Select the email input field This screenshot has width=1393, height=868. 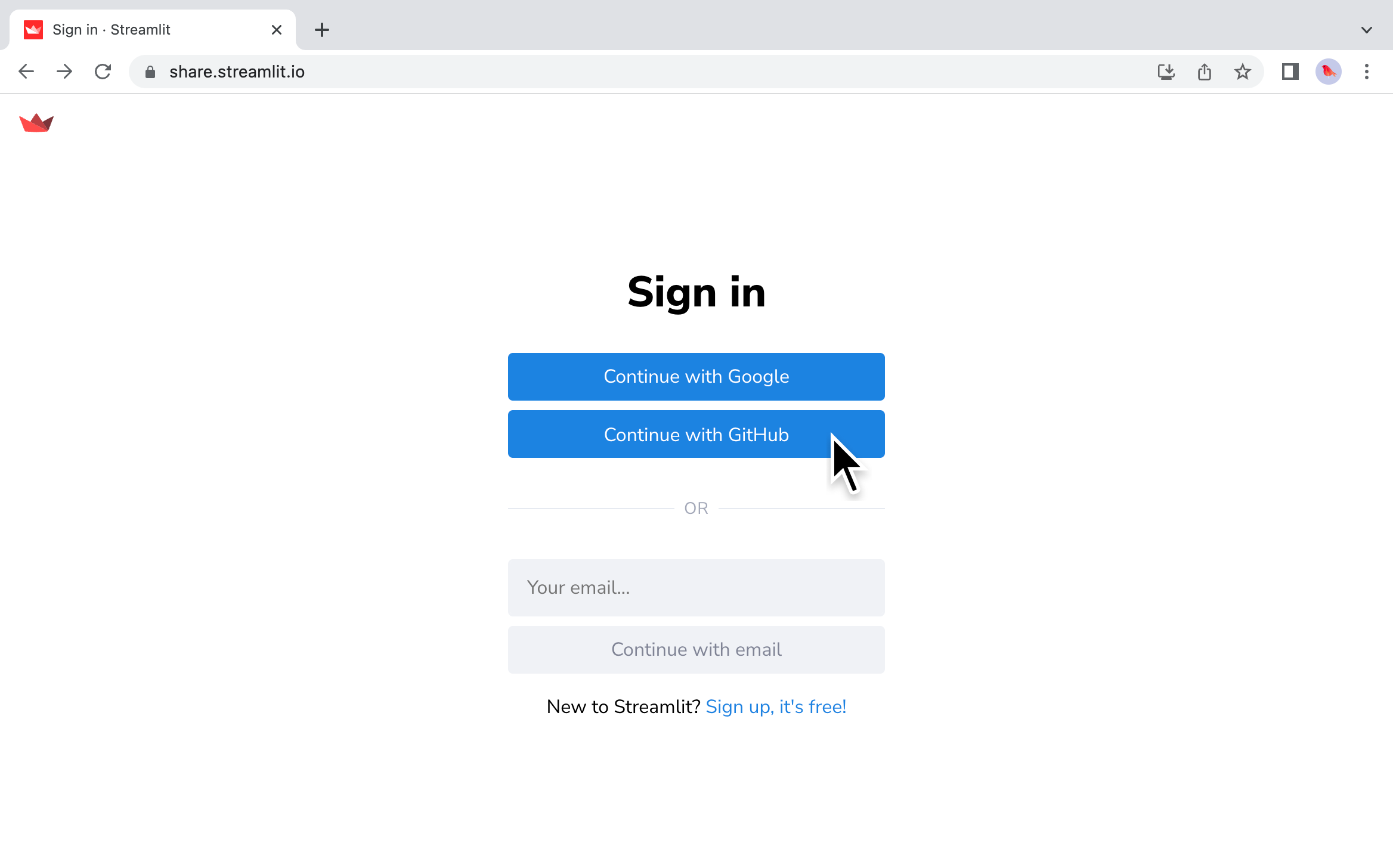(x=696, y=587)
